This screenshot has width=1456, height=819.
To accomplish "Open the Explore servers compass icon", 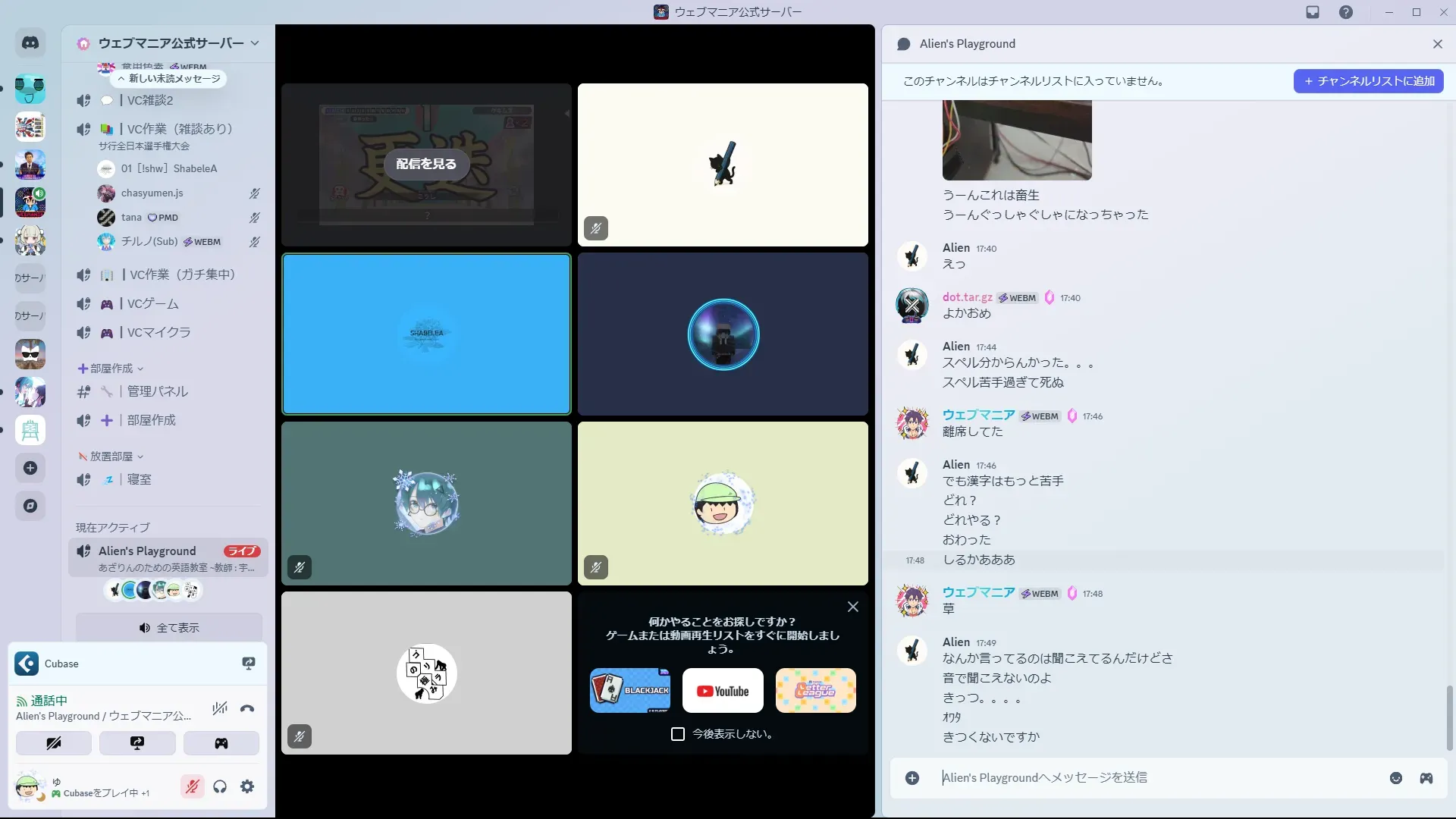I will coord(30,506).
